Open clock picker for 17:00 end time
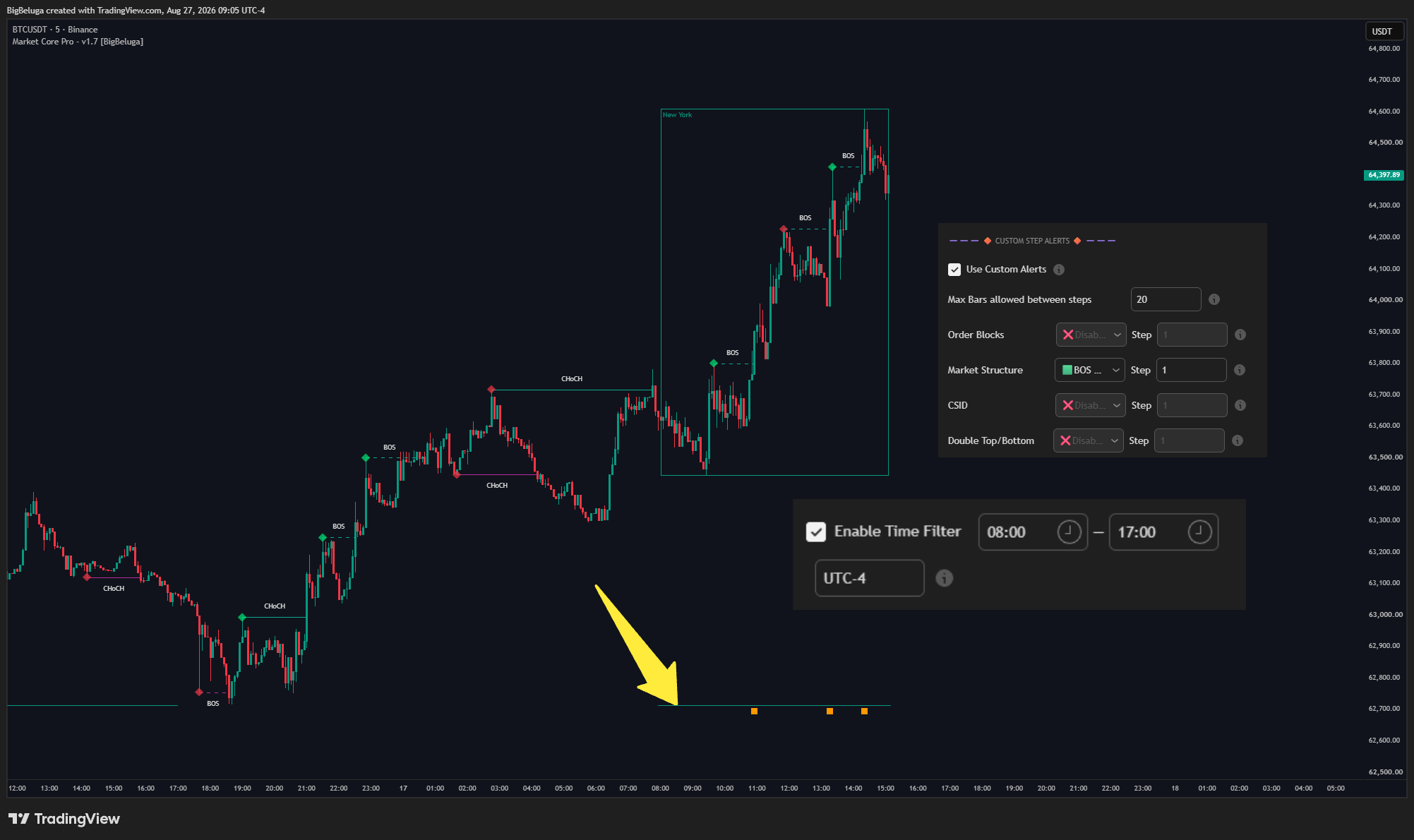This screenshot has height=840, width=1414. 1199,532
